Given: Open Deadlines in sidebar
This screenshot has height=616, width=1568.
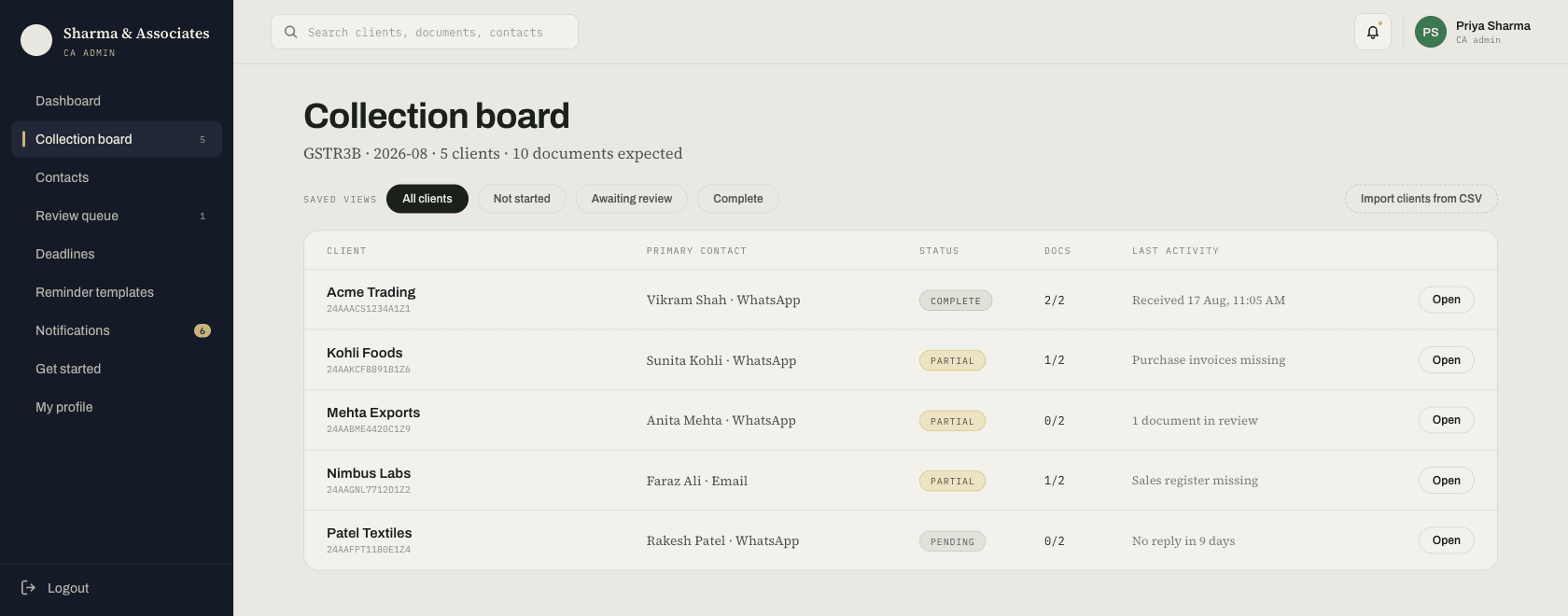Looking at the screenshot, I should tap(117, 254).
